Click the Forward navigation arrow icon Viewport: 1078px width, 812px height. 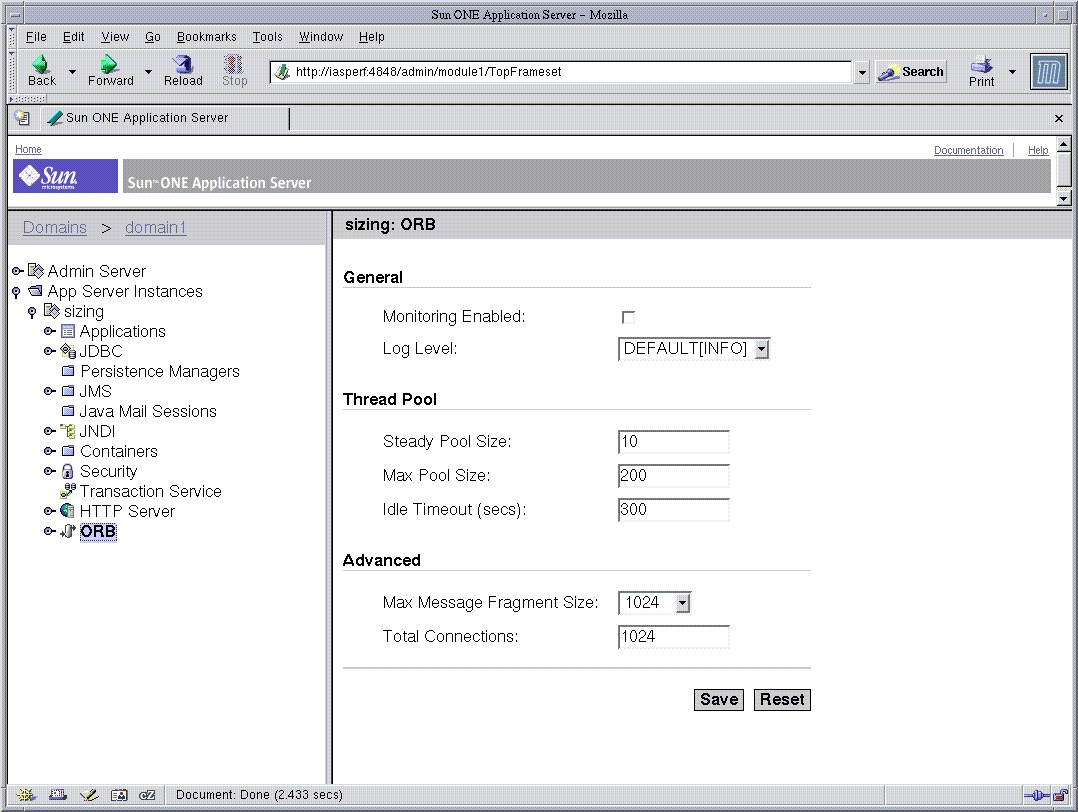[109, 64]
